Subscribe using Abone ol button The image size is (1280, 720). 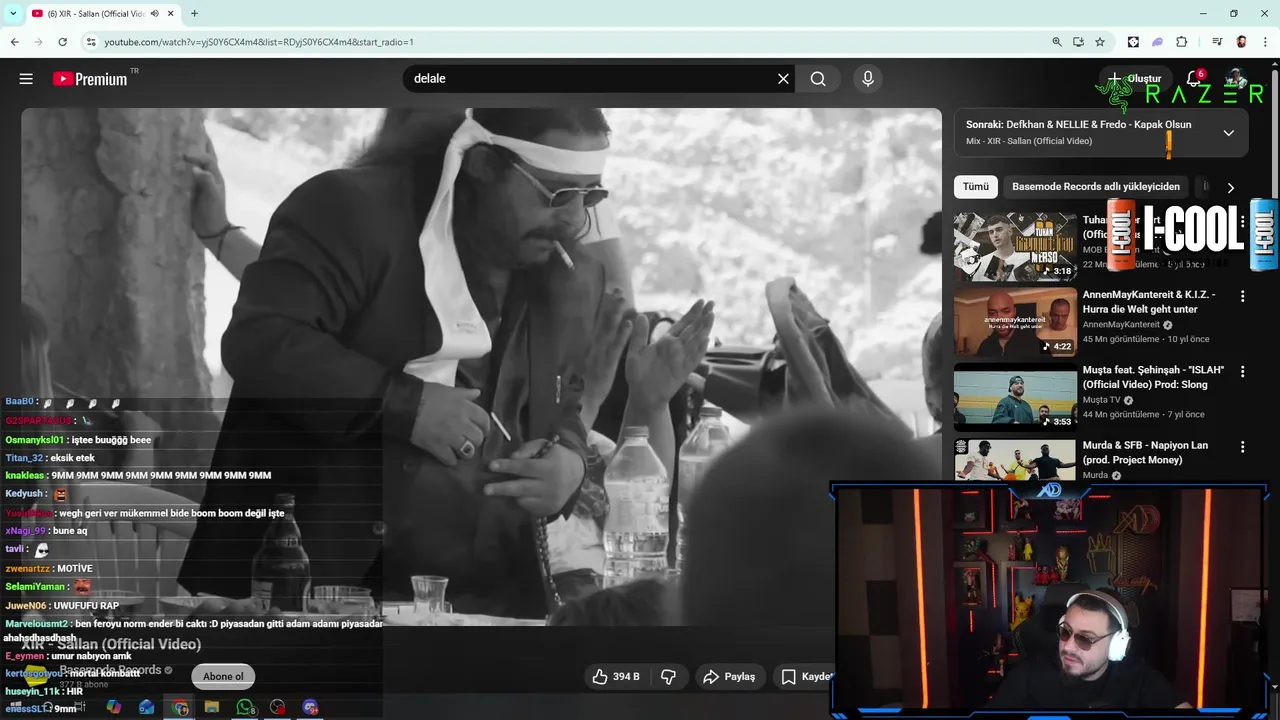[x=223, y=677]
